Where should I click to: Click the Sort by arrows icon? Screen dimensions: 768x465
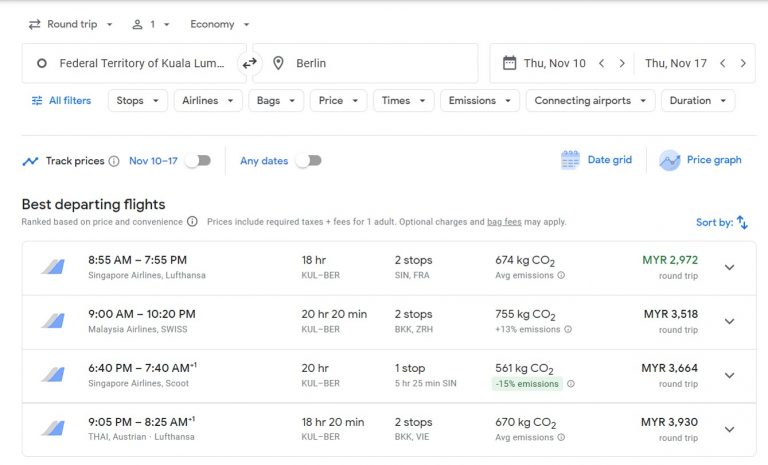(742, 222)
